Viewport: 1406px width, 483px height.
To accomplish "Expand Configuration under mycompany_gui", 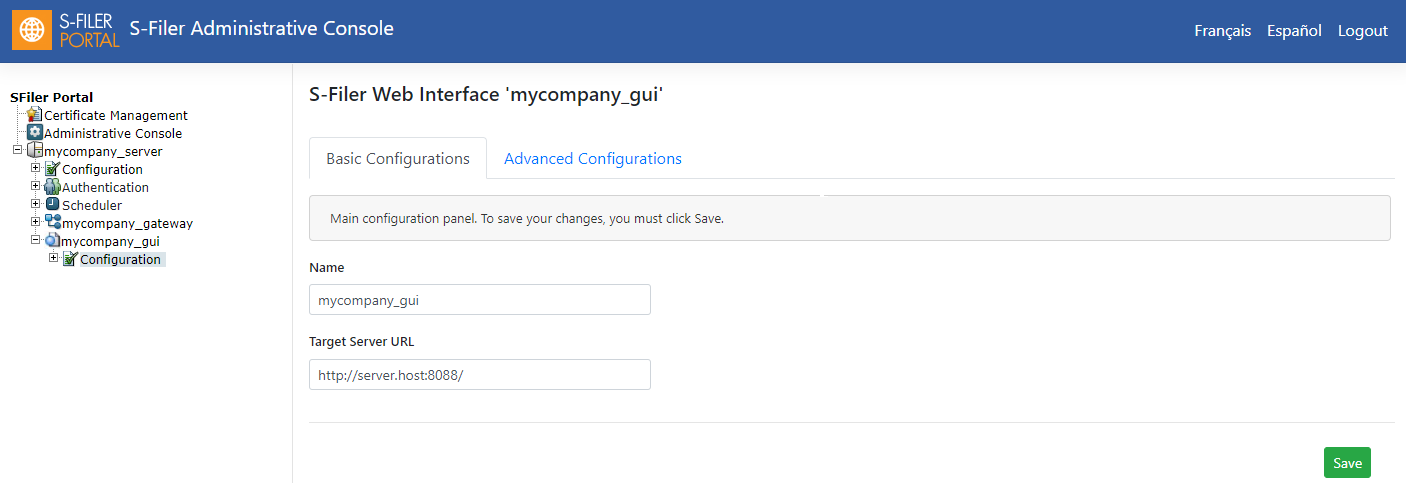I will pos(53,259).
